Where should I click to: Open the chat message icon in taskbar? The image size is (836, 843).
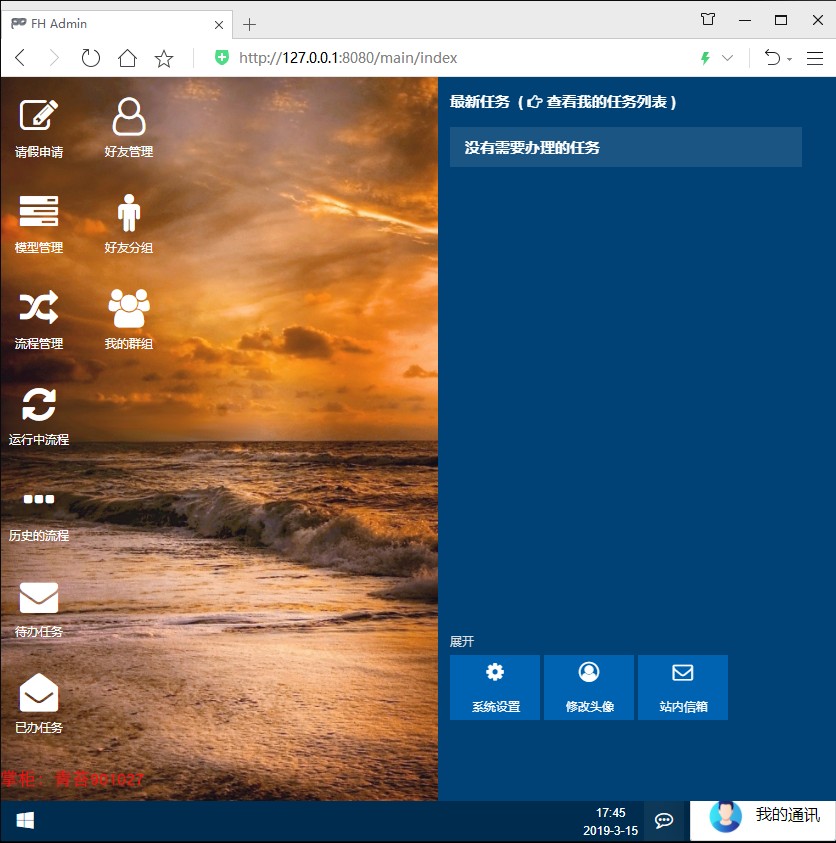[x=664, y=820]
